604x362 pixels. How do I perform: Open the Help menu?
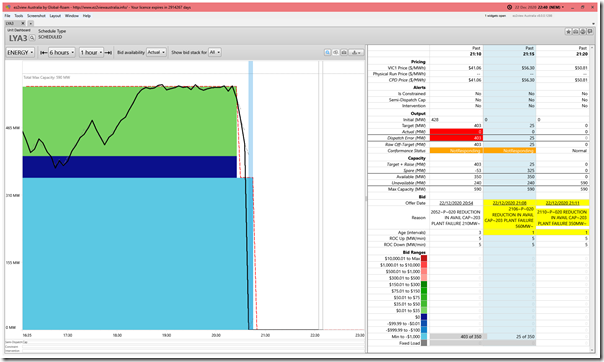point(87,16)
